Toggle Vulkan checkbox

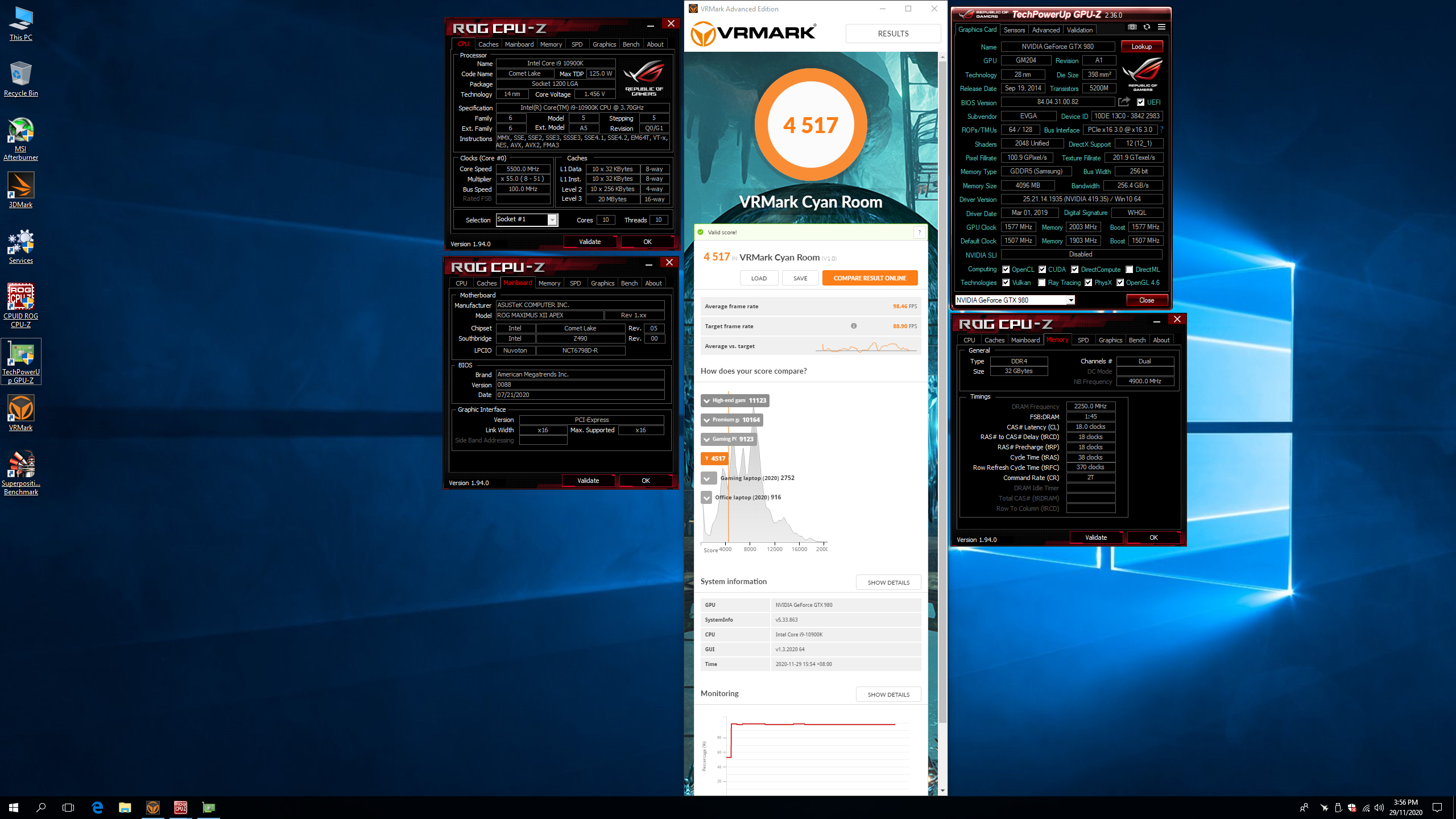(1006, 283)
